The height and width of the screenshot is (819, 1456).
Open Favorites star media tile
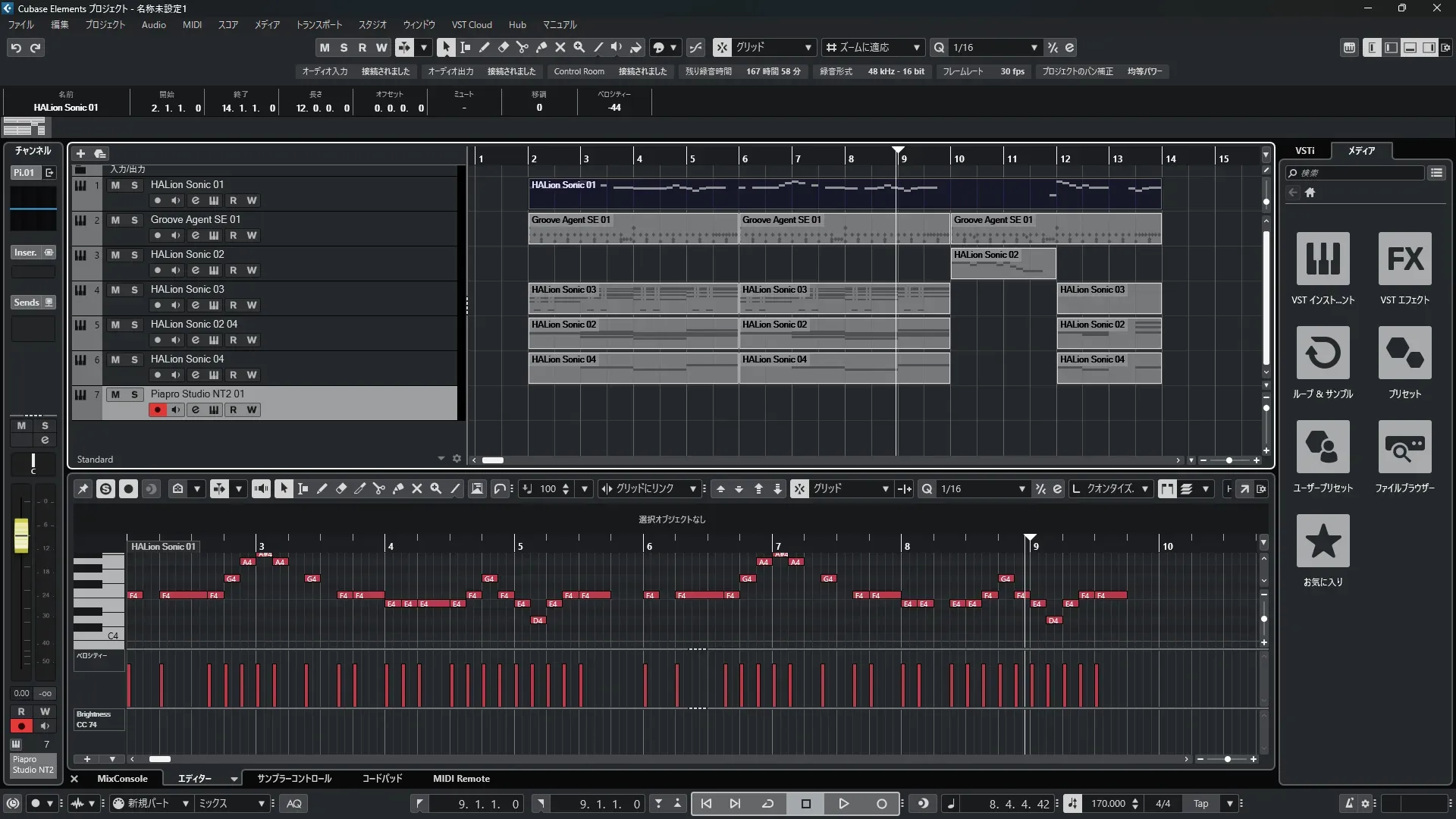[x=1323, y=541]
